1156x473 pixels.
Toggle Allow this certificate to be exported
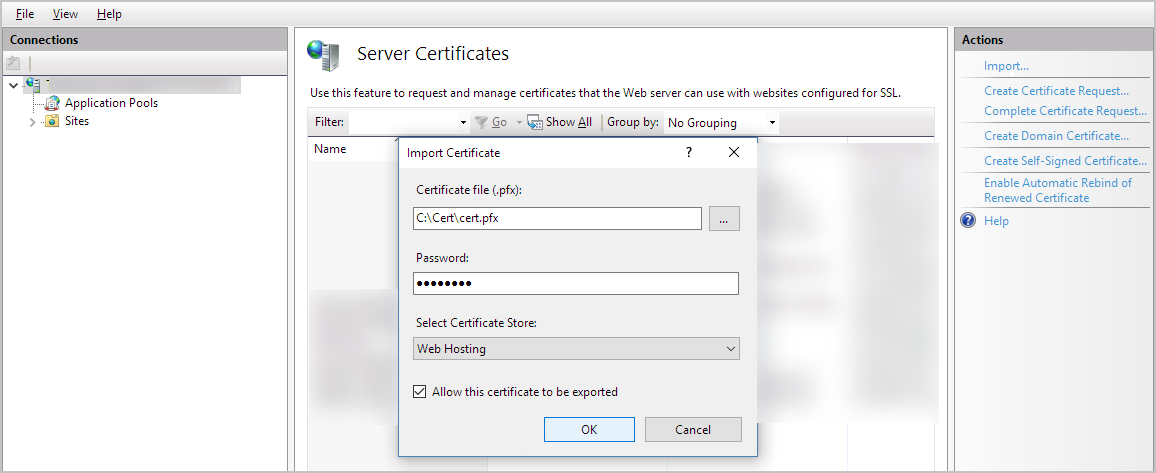click(420, 392)
